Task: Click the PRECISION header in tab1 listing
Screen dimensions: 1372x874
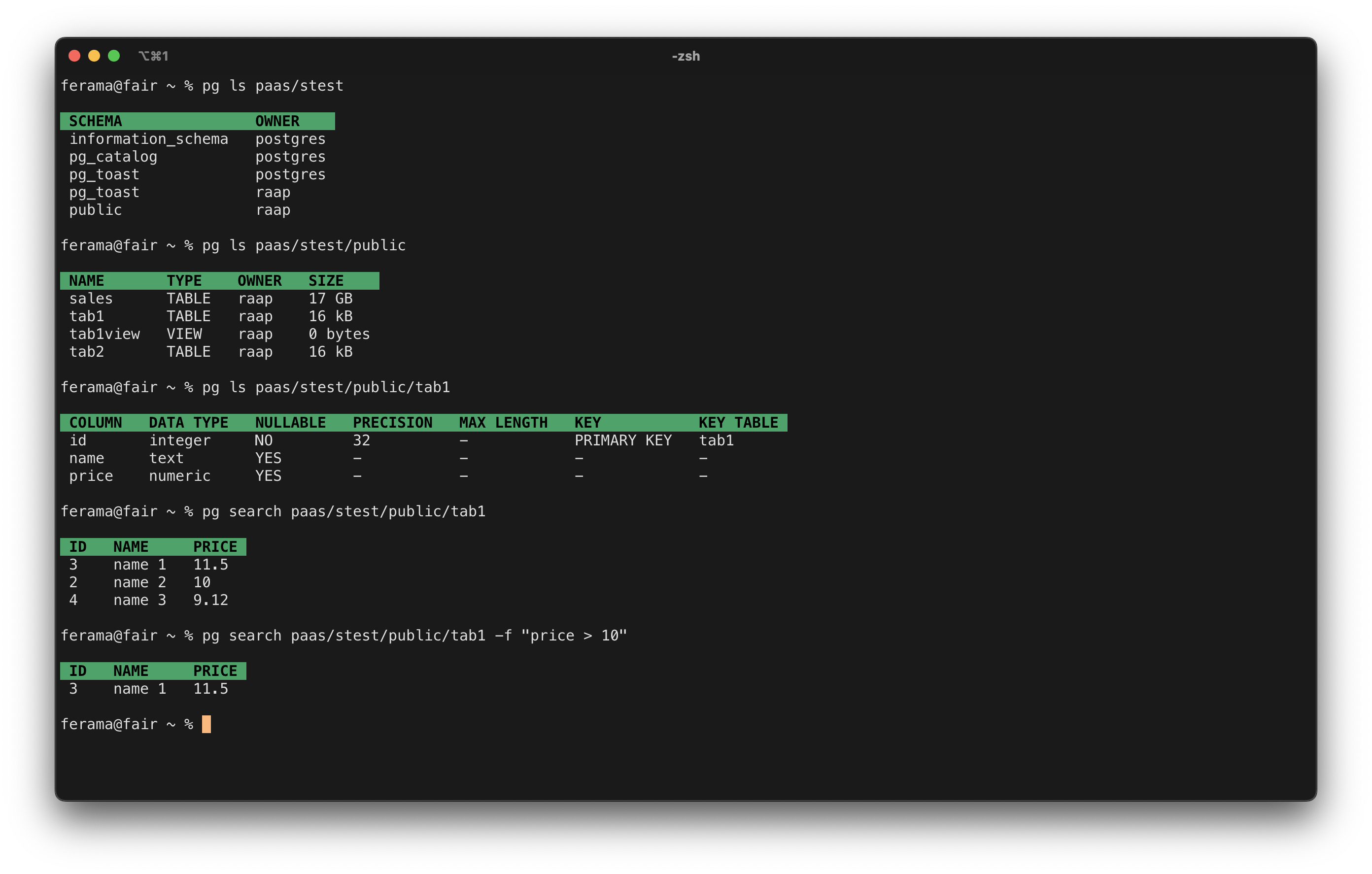Action: 392,423
